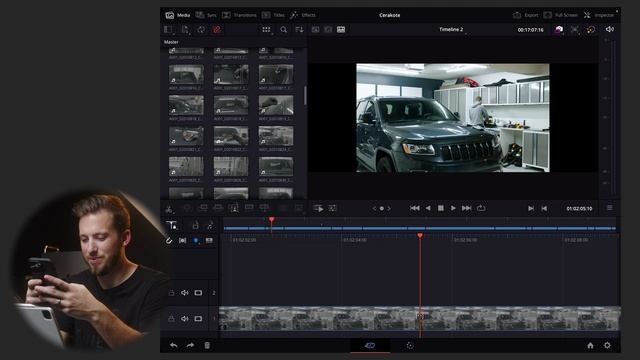Image resolution: width=640 pixels, height=360 pixels.
Task: Click the smart insert edit icon
Action: [x=187, y=208]
